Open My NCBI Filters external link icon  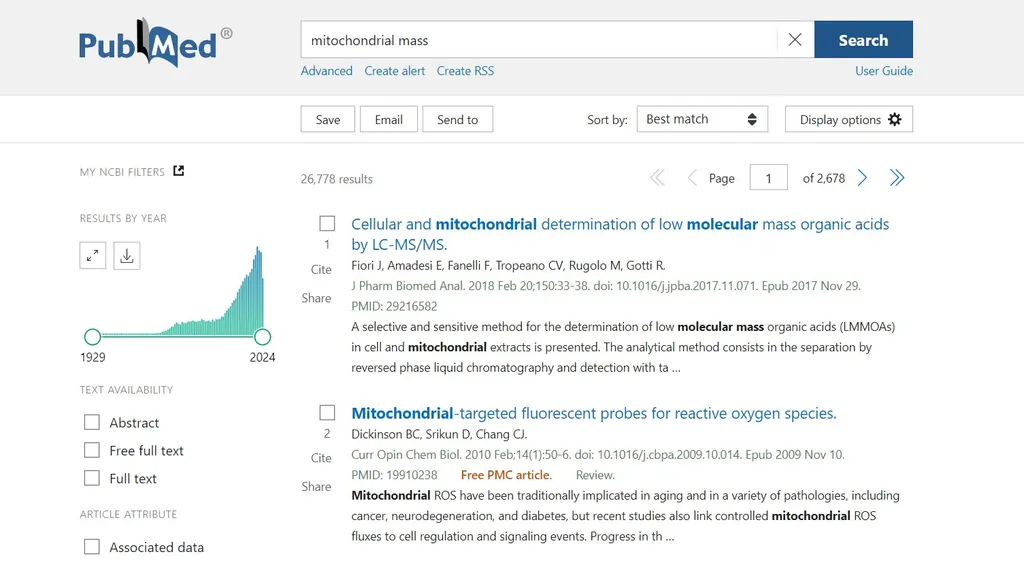point(178,171)
